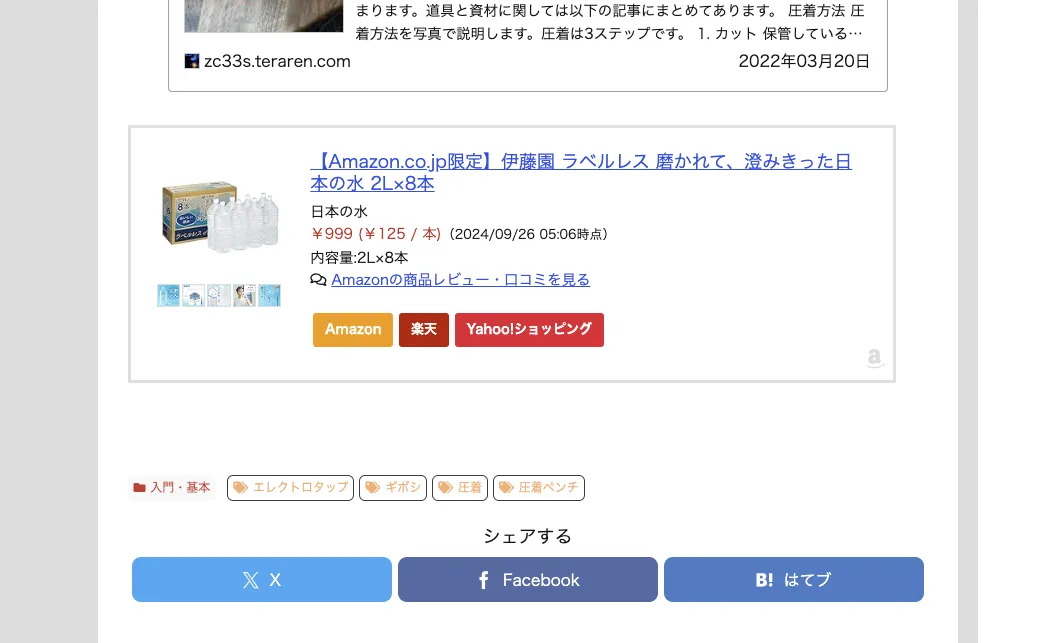Click the Hatena B! icon

tap(764, 580)
